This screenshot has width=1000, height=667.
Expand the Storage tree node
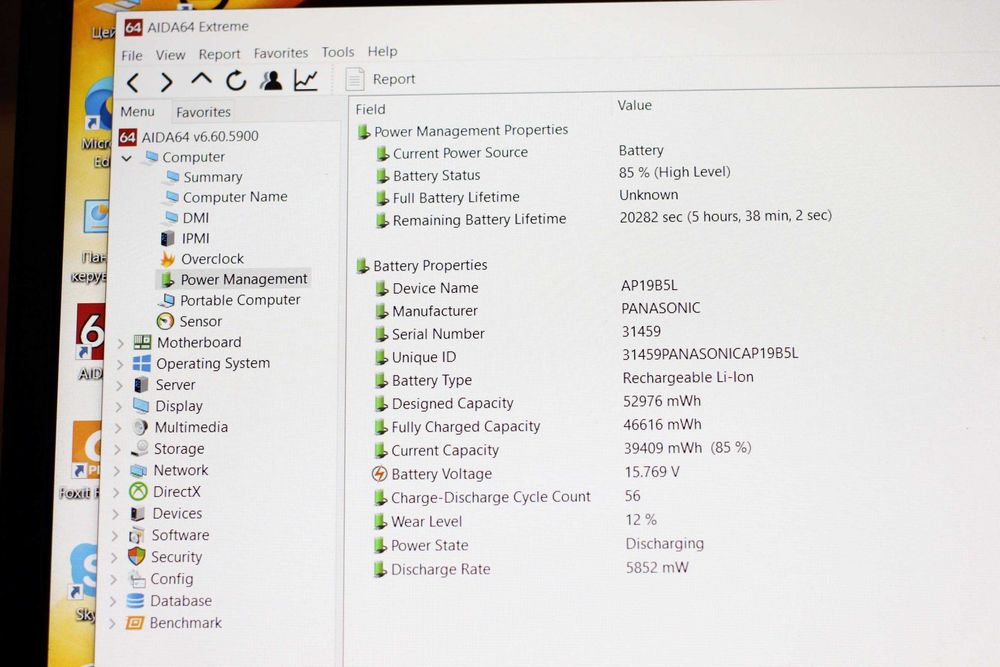[117, 450]
